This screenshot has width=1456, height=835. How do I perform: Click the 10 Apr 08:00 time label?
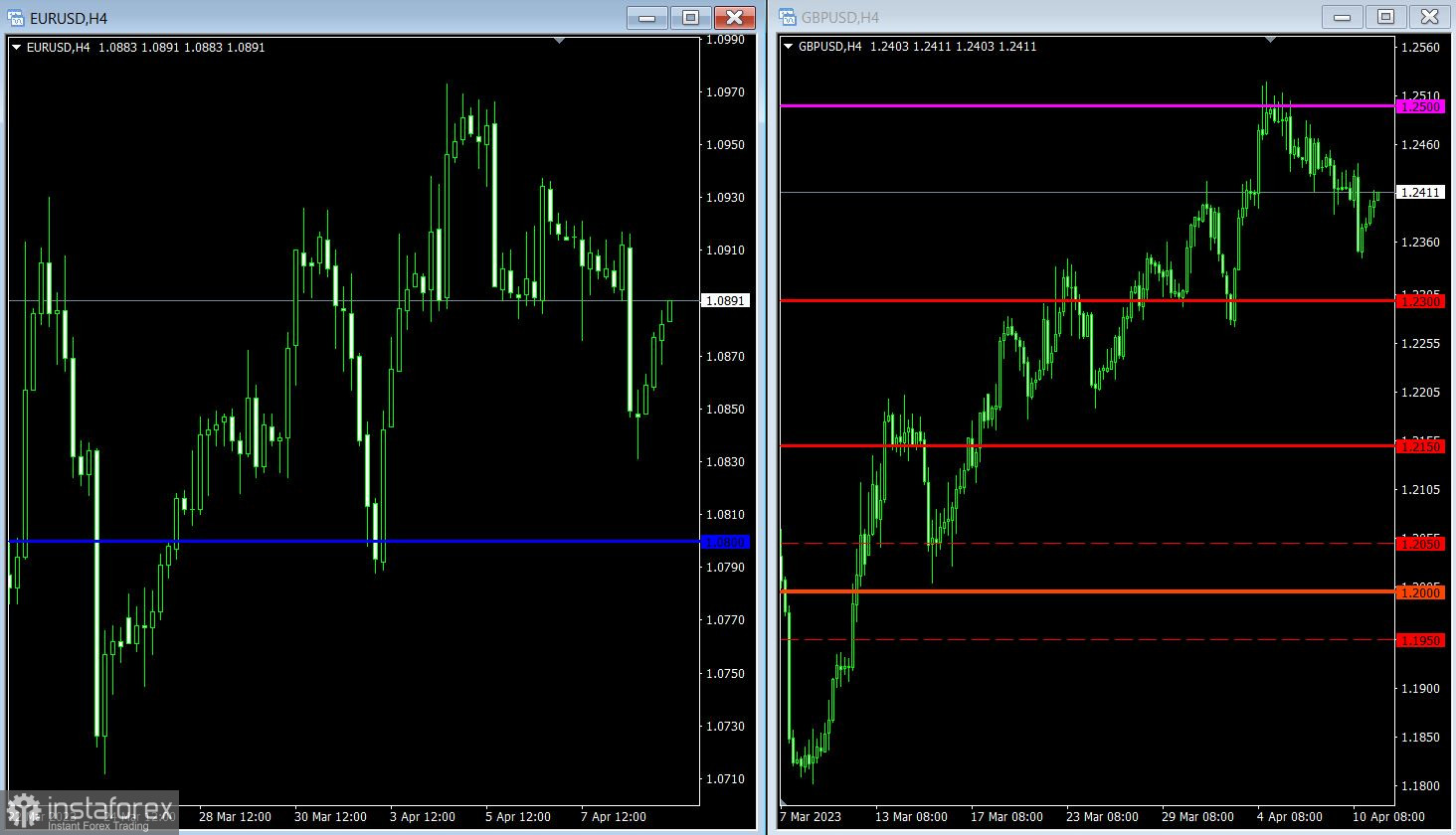click(1388, 817)
